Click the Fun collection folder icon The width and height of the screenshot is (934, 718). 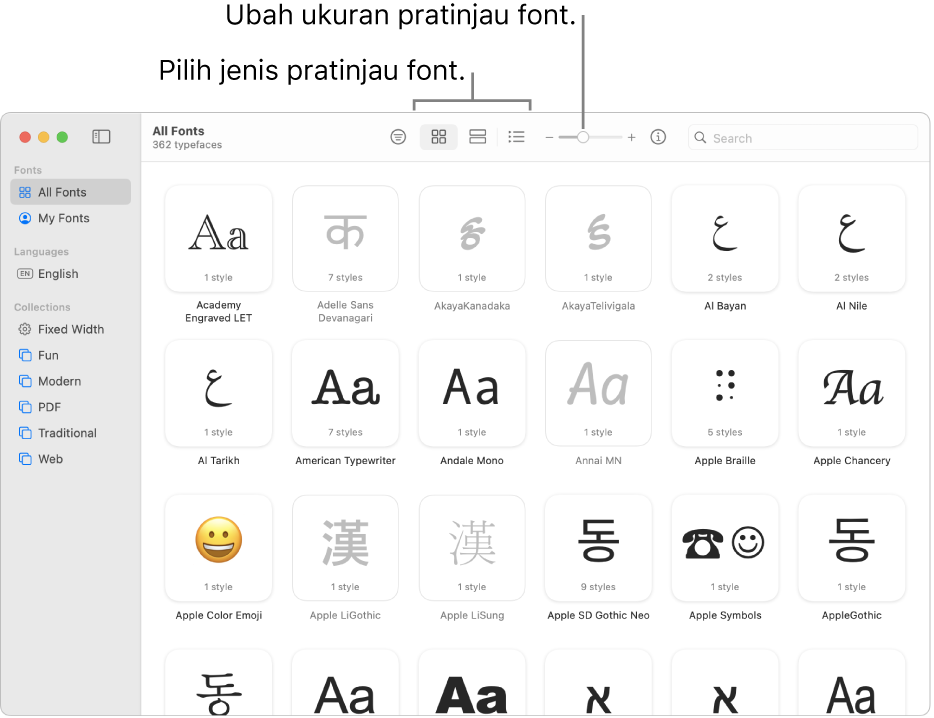25,355
